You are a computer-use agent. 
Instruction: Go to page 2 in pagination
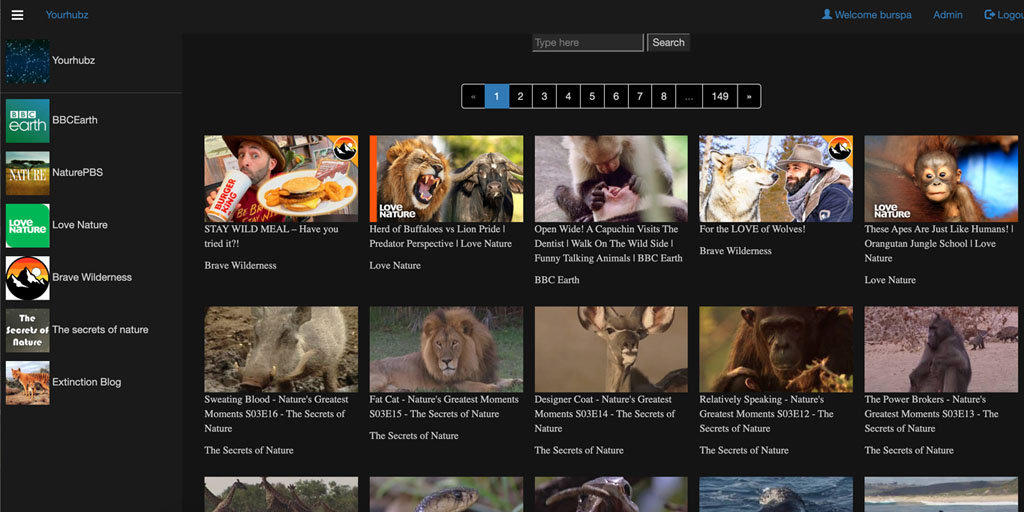pyautogui.click(x=520, y=97)
